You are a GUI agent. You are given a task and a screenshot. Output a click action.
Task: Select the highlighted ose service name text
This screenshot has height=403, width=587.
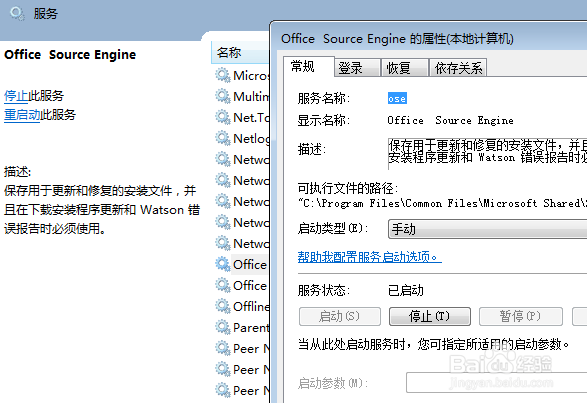click(397, 99)
